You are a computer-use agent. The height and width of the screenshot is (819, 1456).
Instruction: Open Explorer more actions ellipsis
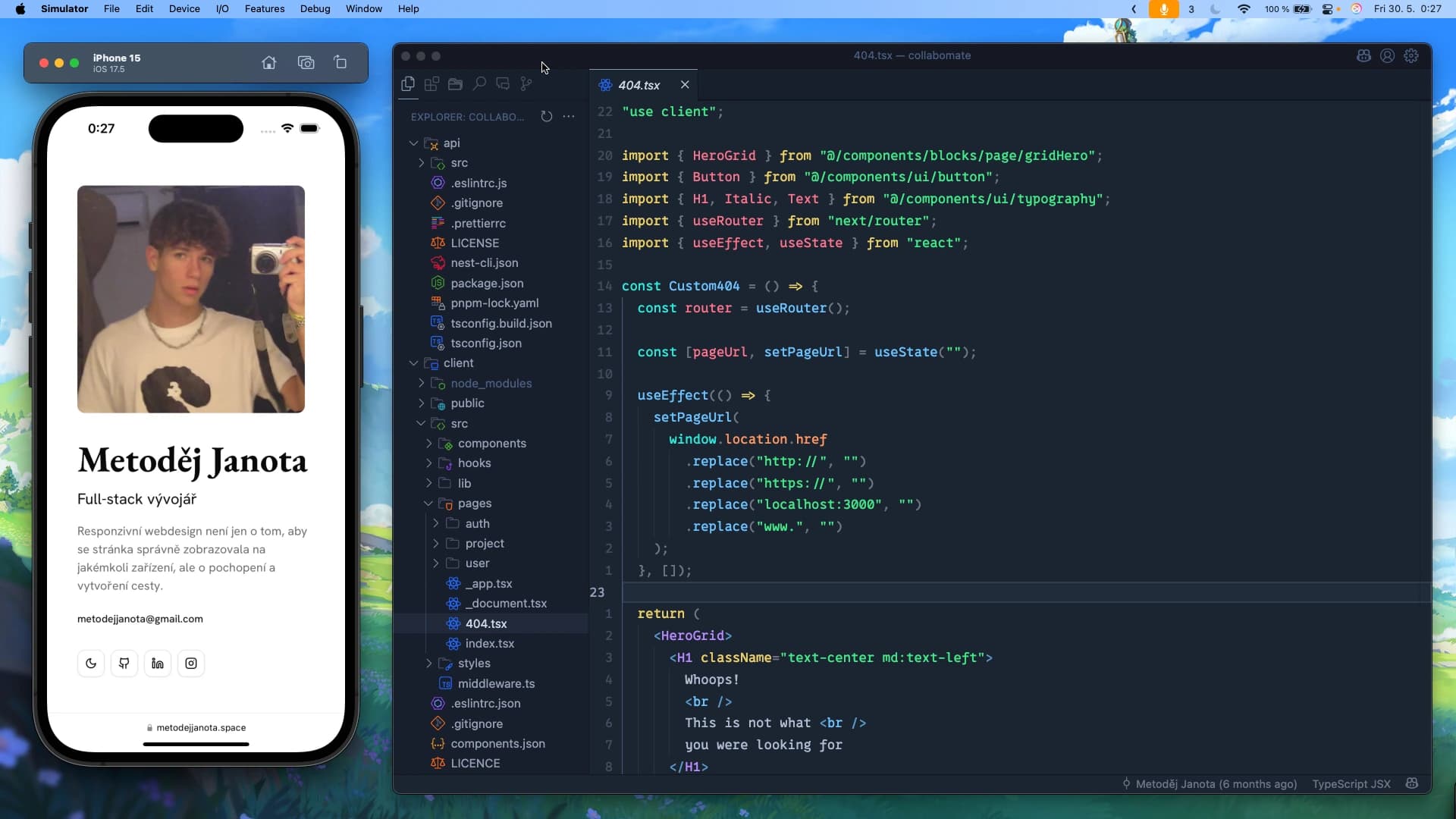569,117
